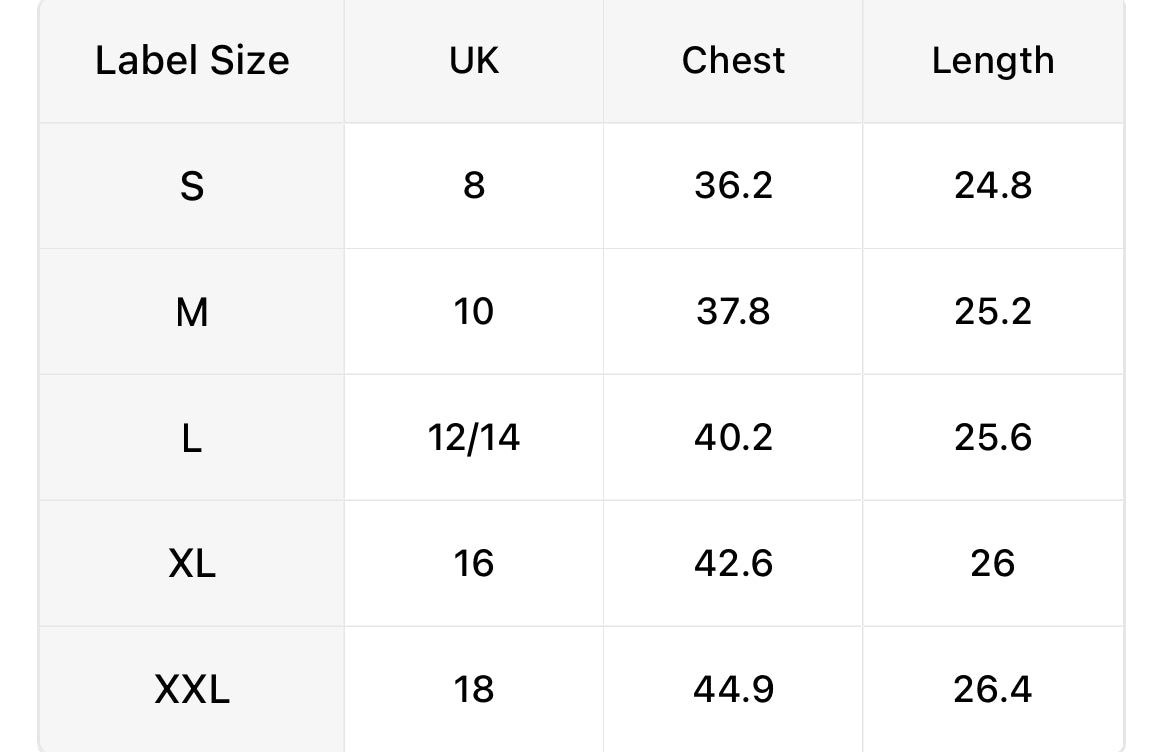
Task: Click the chest value 37.8
Action: [x=733, y=312]
